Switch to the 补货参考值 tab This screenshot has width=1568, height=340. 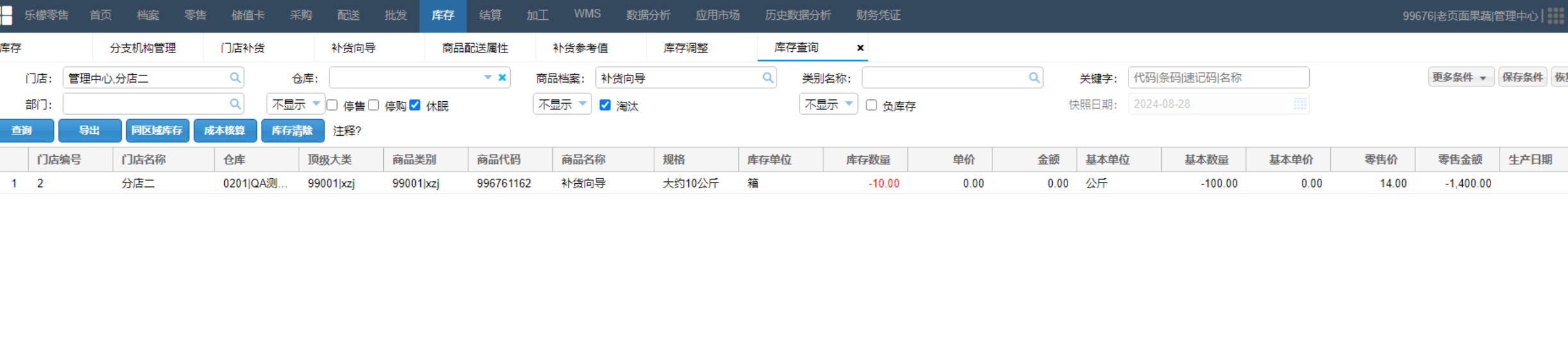click(x=581, y=48)
